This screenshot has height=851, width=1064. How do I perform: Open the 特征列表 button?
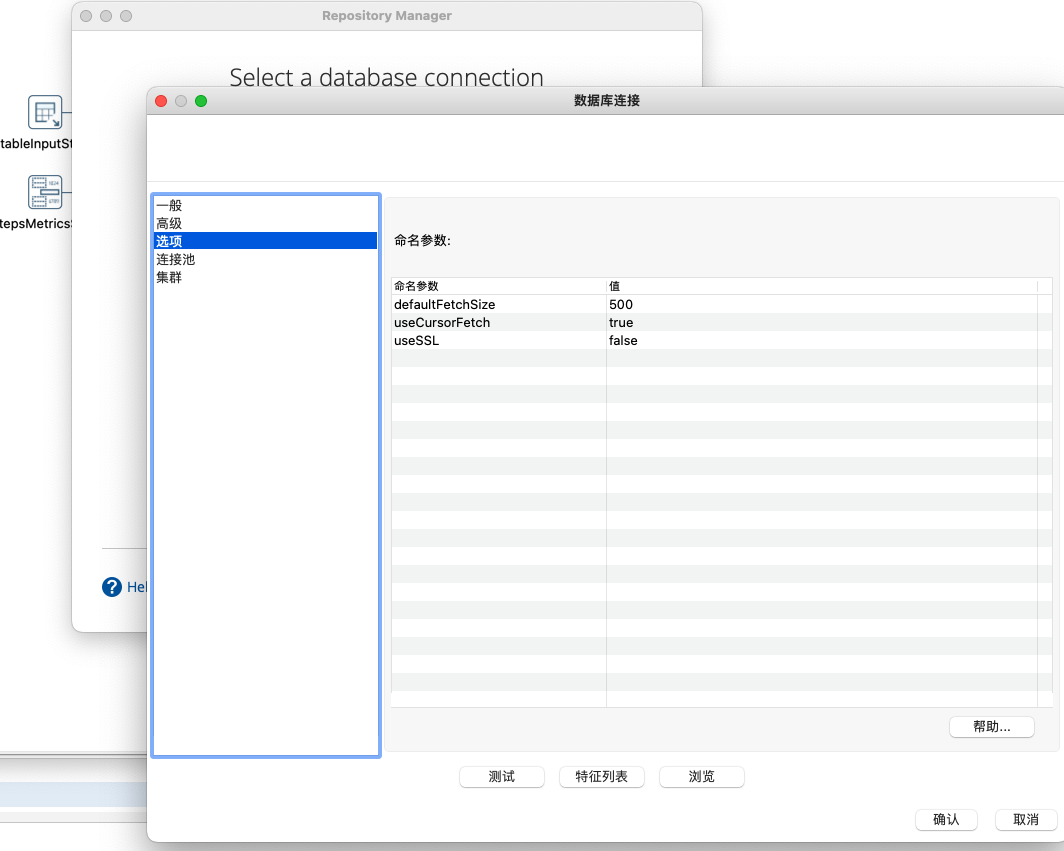[x=601, y=776]
